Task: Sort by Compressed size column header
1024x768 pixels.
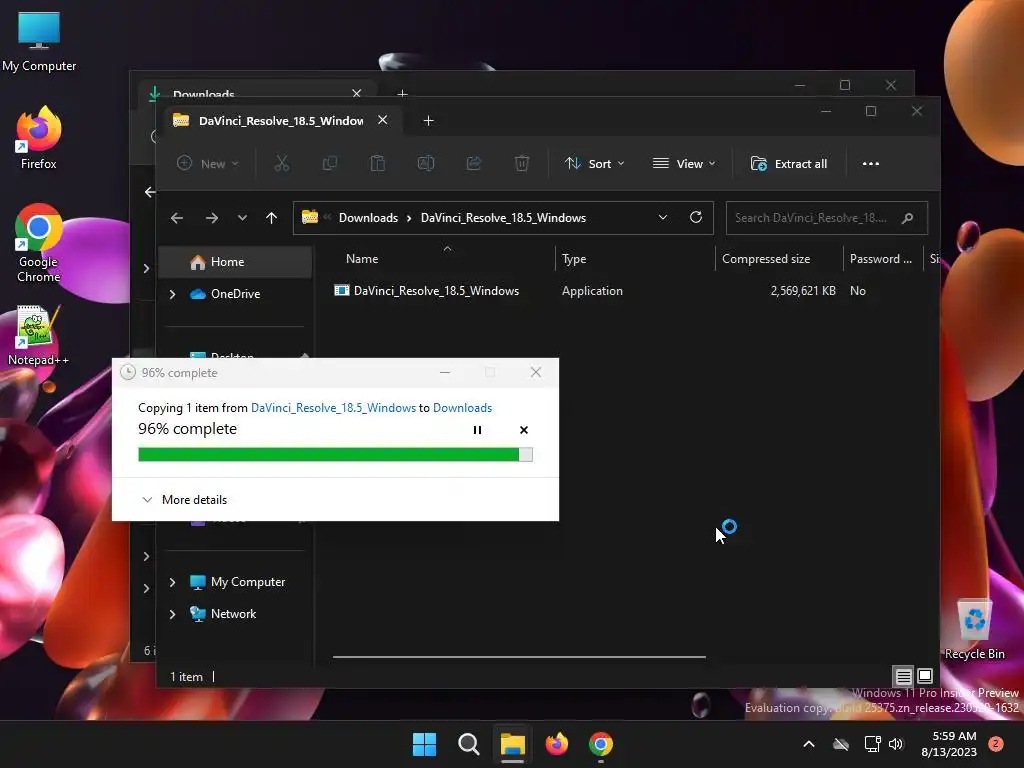Action: [x=766, y=259]
